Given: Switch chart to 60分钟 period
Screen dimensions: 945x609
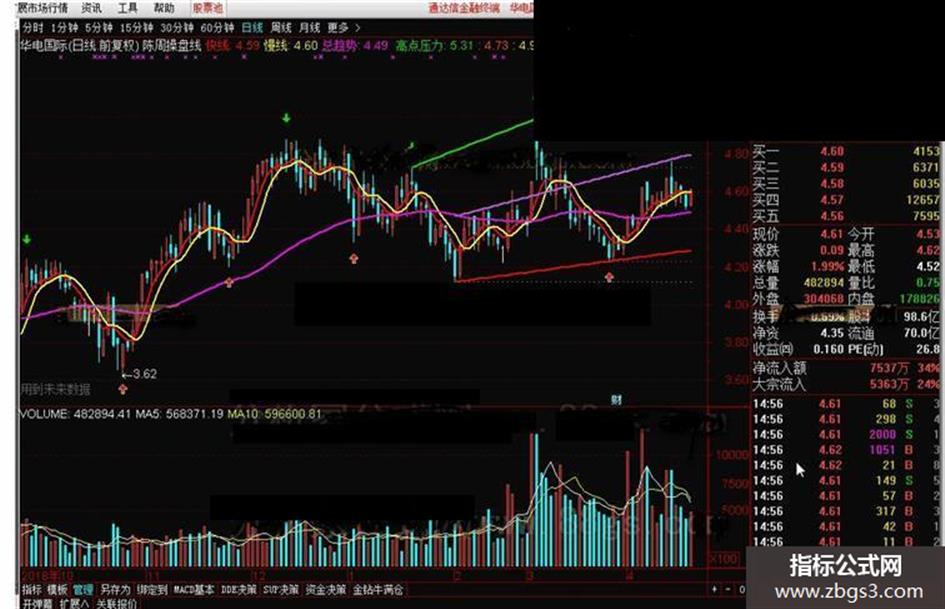Looking at the screenshot, I should click(x=217, y=28).
